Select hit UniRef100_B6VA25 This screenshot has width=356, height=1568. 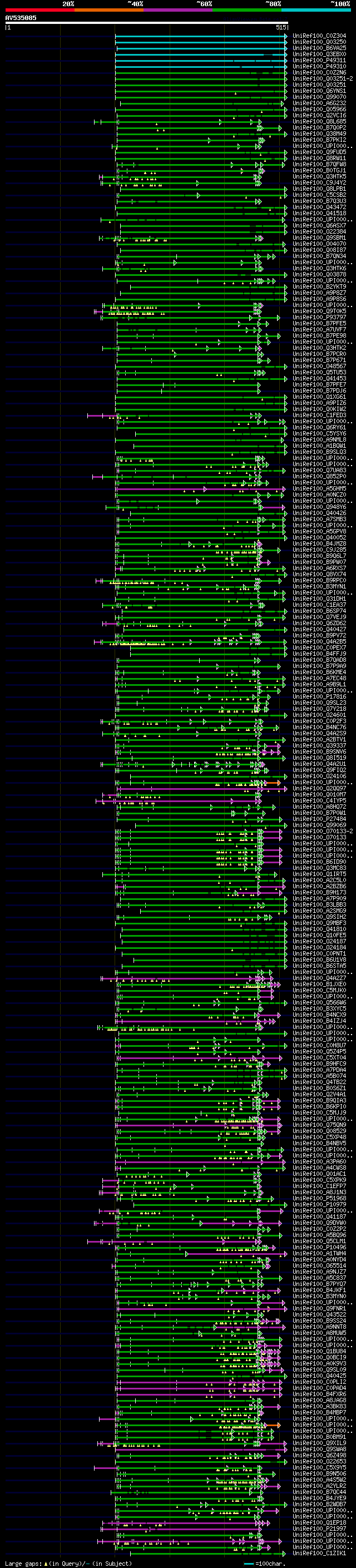[319, 49]
